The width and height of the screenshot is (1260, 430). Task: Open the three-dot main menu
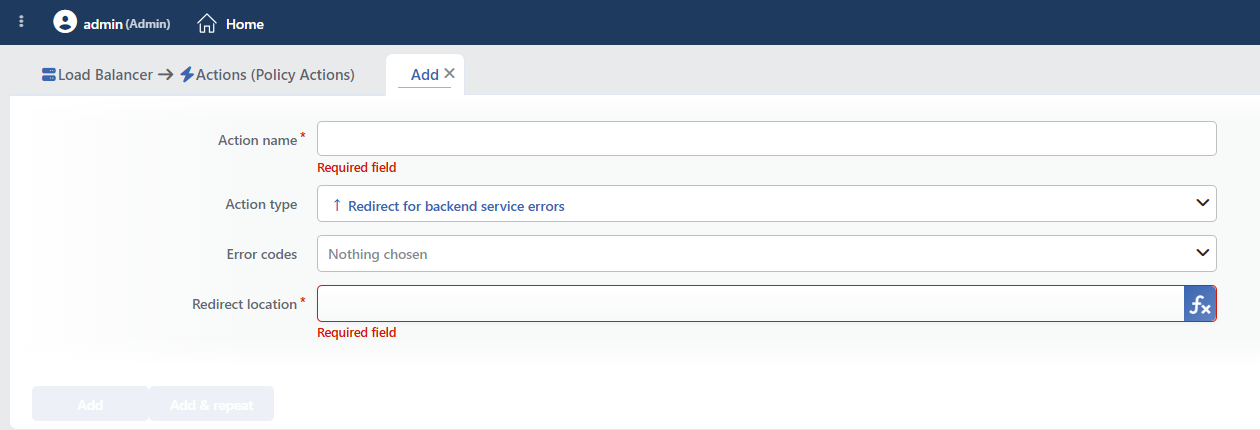22,22
